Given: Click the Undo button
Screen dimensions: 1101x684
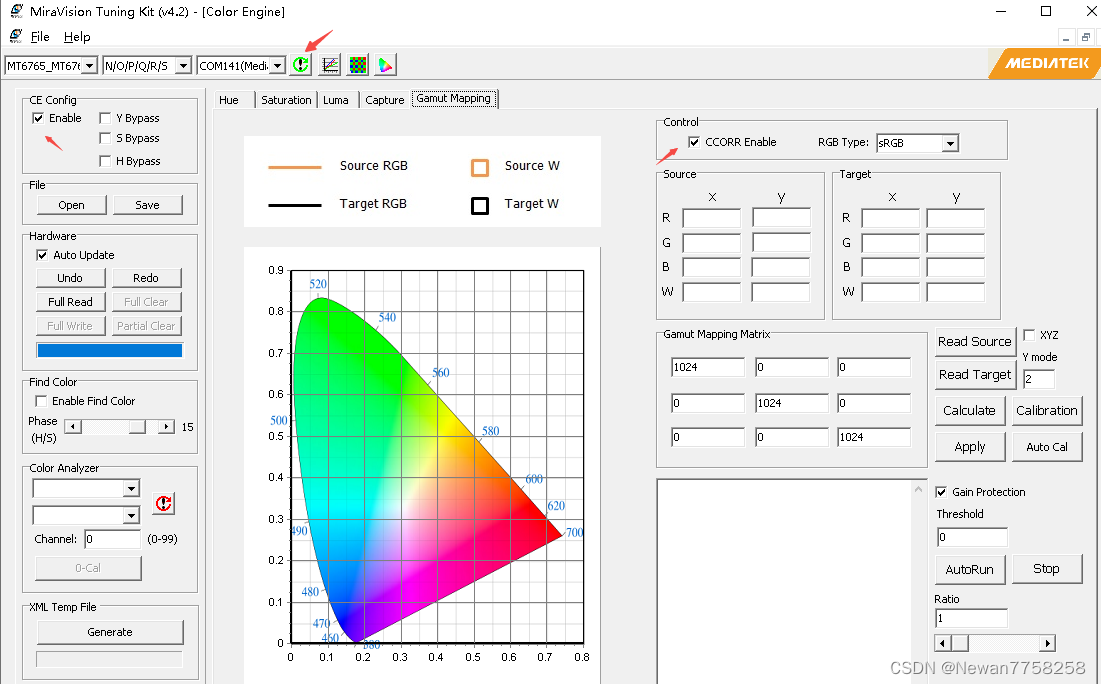Looking at the screenshot, I should pyautogui.click(x=70, y=278).
